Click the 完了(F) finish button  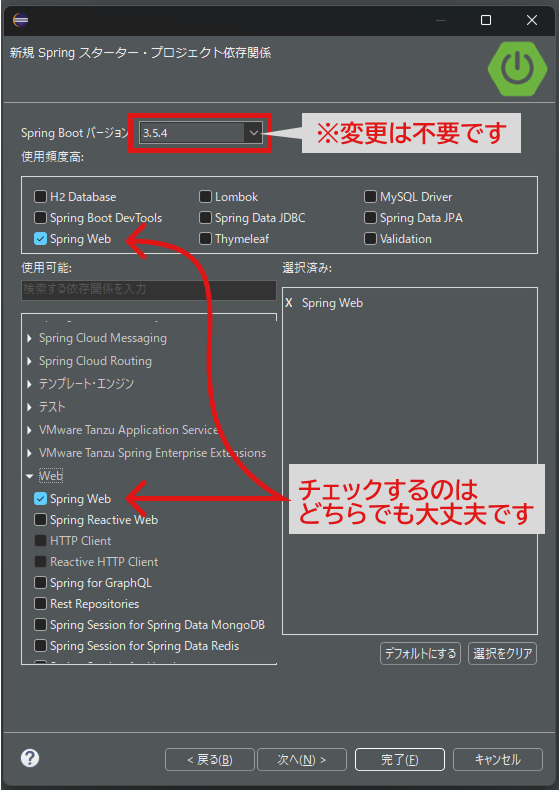point(400,760)
